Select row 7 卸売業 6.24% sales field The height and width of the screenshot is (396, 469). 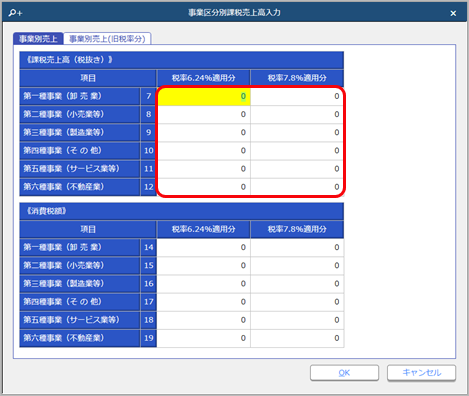tap(203, 96)
